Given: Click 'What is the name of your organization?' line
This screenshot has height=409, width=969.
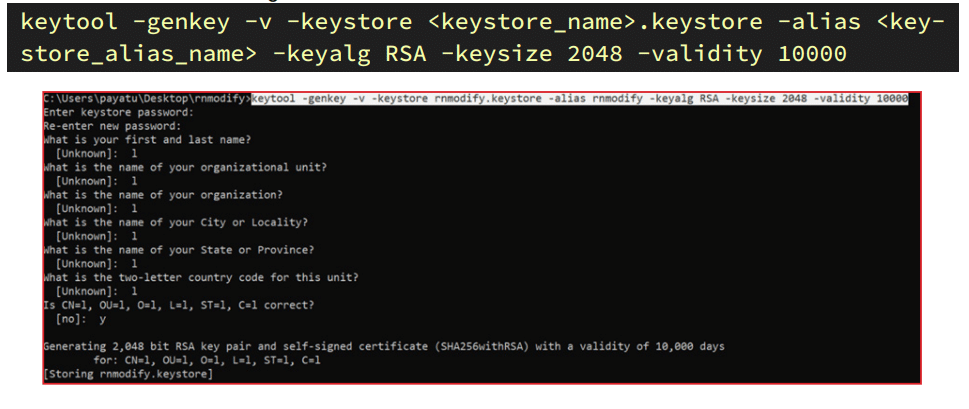Looking at the screenshot, I should pos(163,195).
